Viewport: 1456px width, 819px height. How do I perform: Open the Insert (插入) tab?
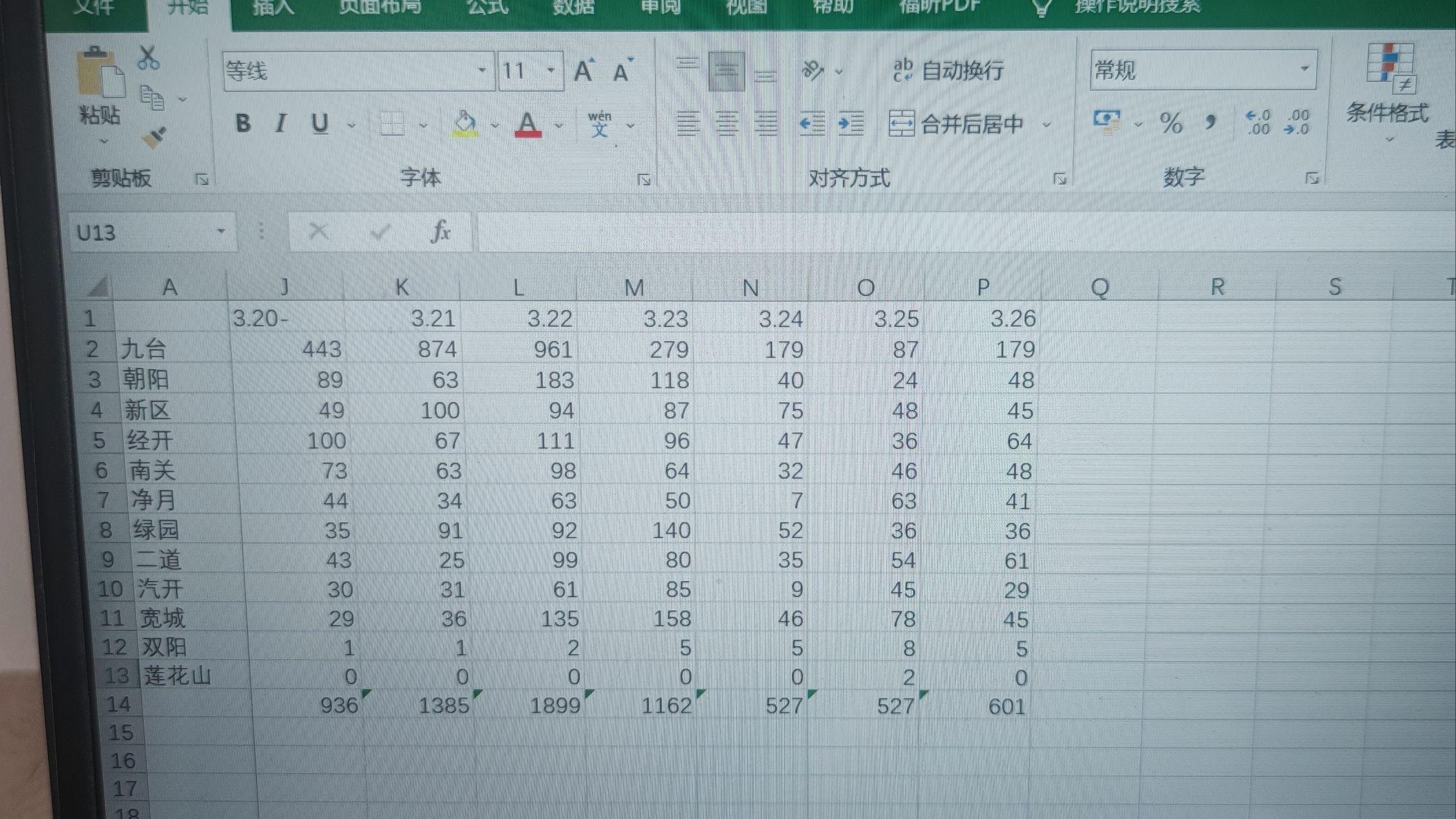click(x=273, y=7)
